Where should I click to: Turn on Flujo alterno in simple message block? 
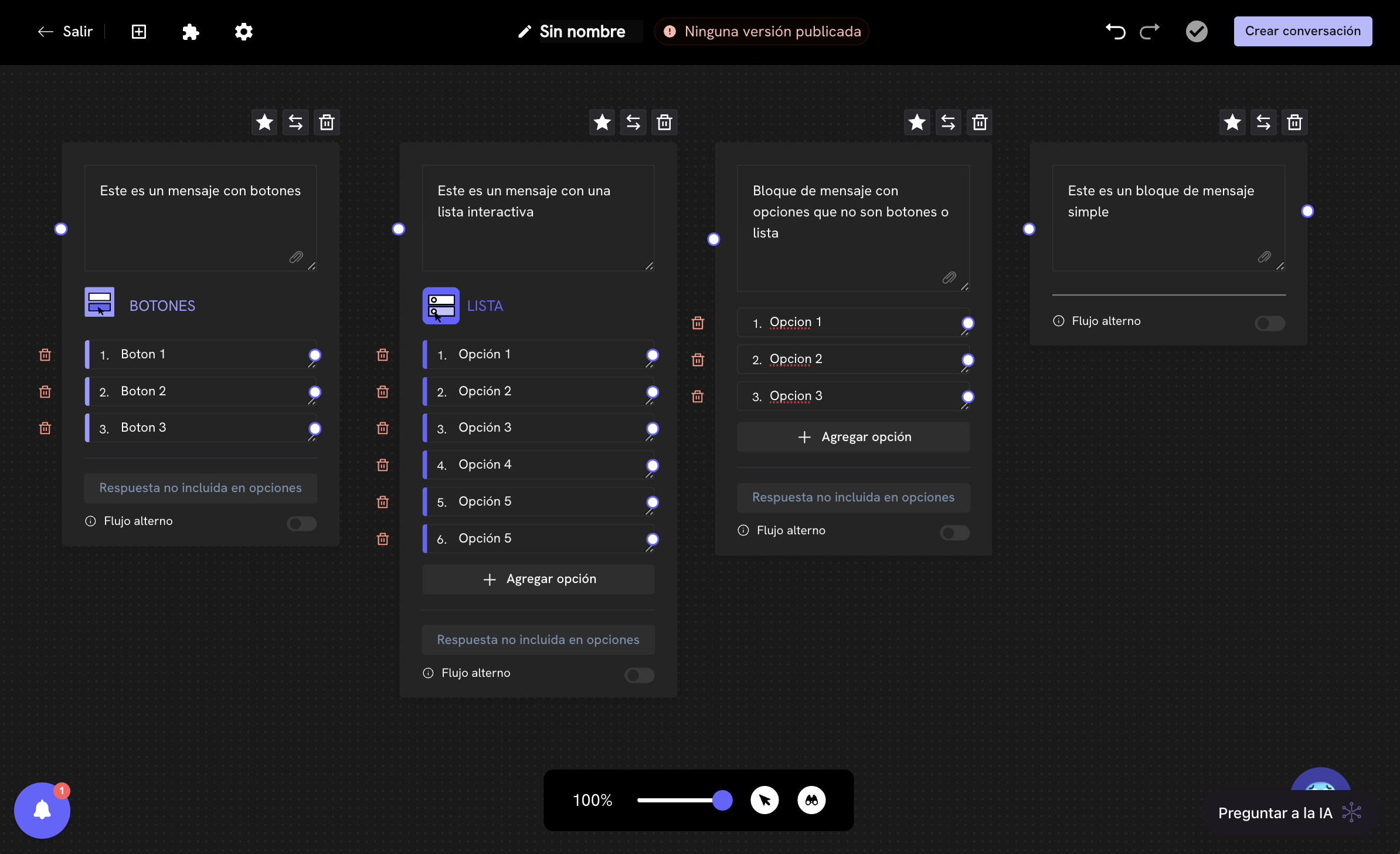click(1270, 323)
